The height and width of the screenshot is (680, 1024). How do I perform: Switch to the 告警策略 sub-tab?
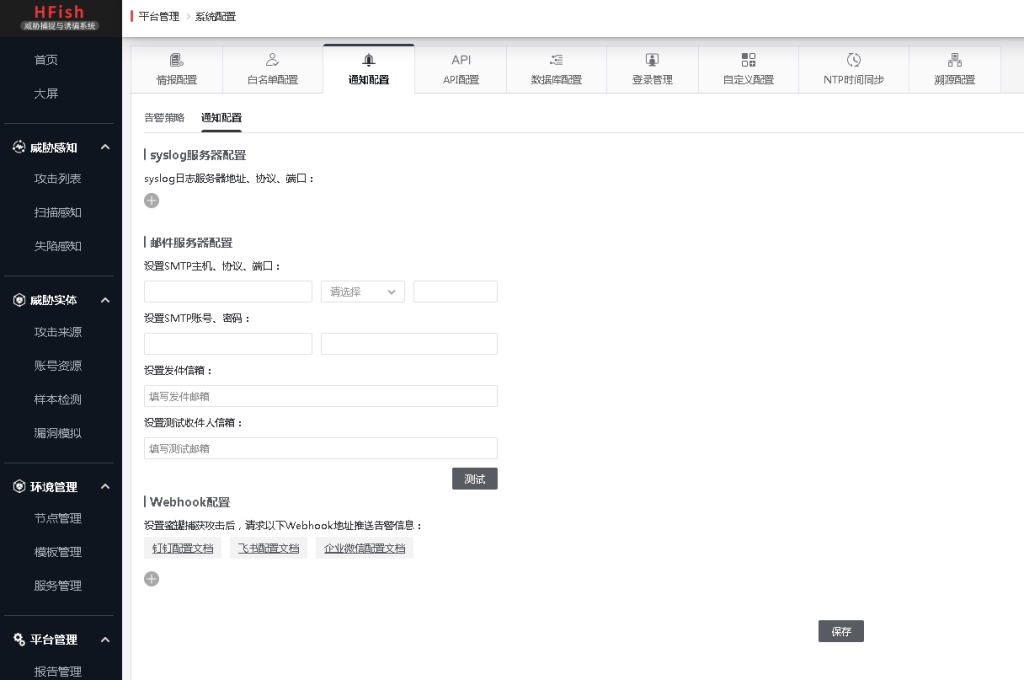pos(164,118)
